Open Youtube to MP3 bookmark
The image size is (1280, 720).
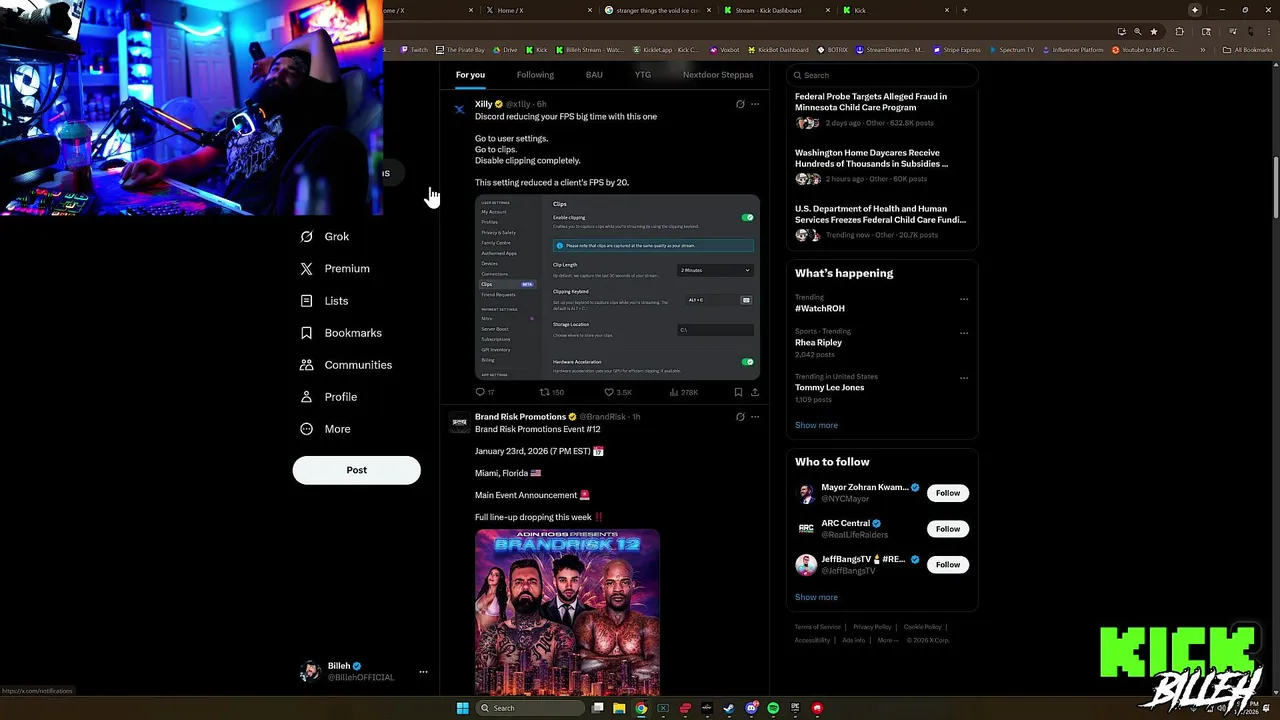[x=1145, y=50]
